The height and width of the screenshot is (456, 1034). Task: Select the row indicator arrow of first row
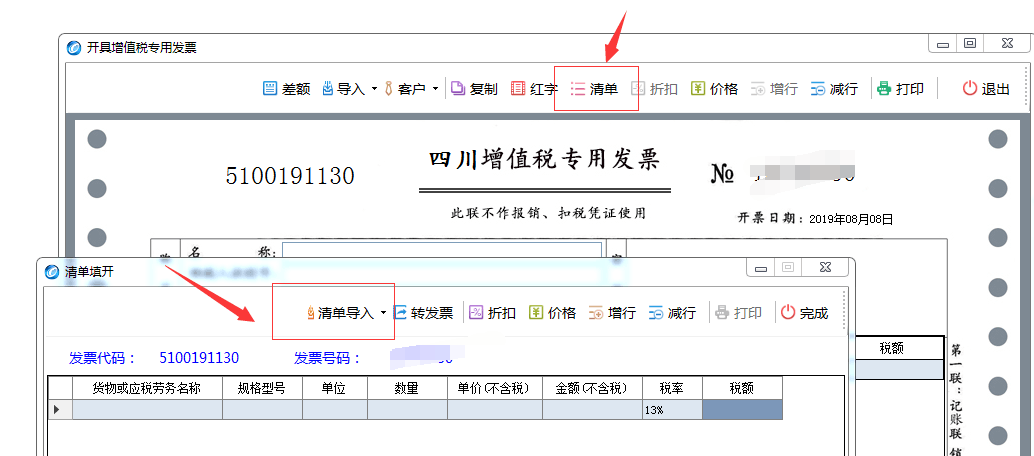coord(59,410)
